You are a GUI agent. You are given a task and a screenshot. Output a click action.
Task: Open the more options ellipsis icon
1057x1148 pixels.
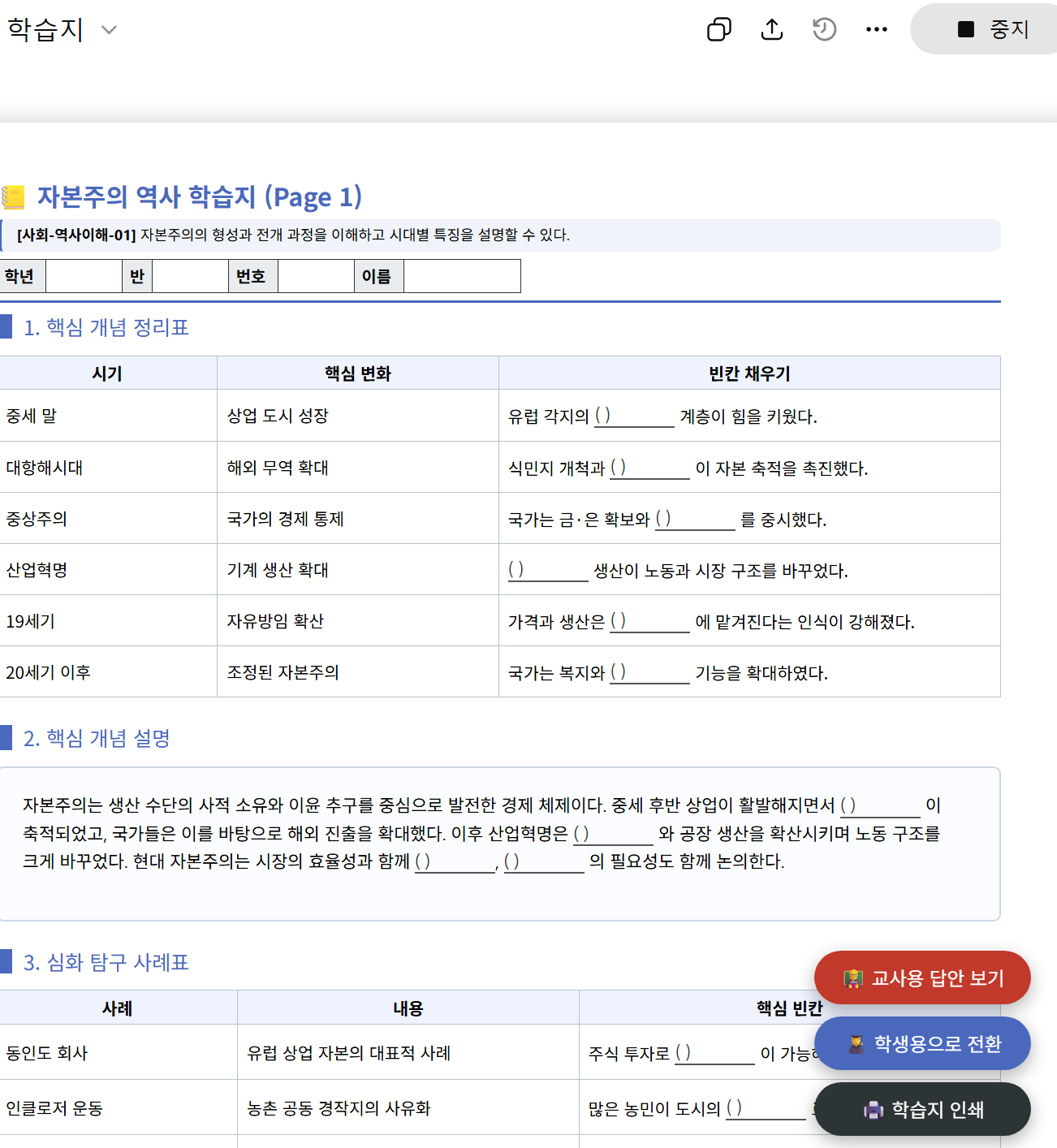point(877,29)
